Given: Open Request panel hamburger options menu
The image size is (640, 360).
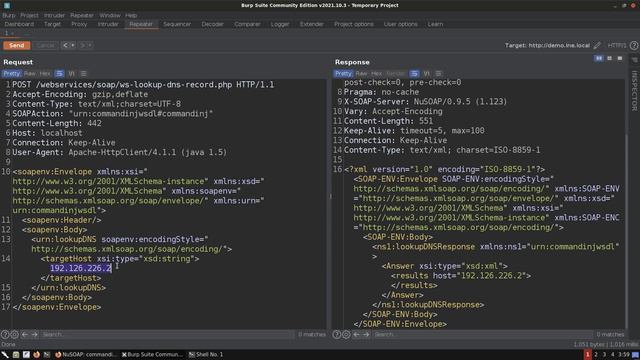Looking at the screenshot, I should [x=83, y=73].
